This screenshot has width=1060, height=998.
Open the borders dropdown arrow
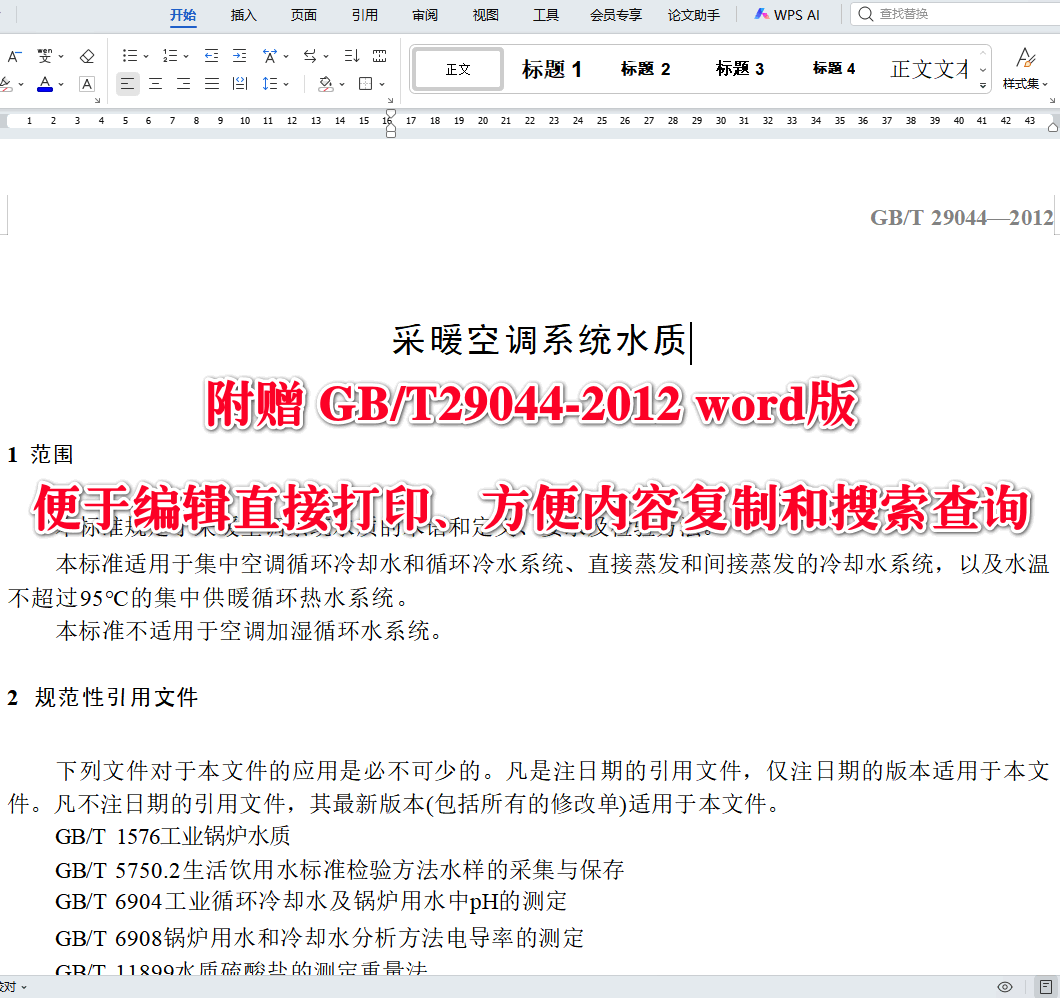382,85
